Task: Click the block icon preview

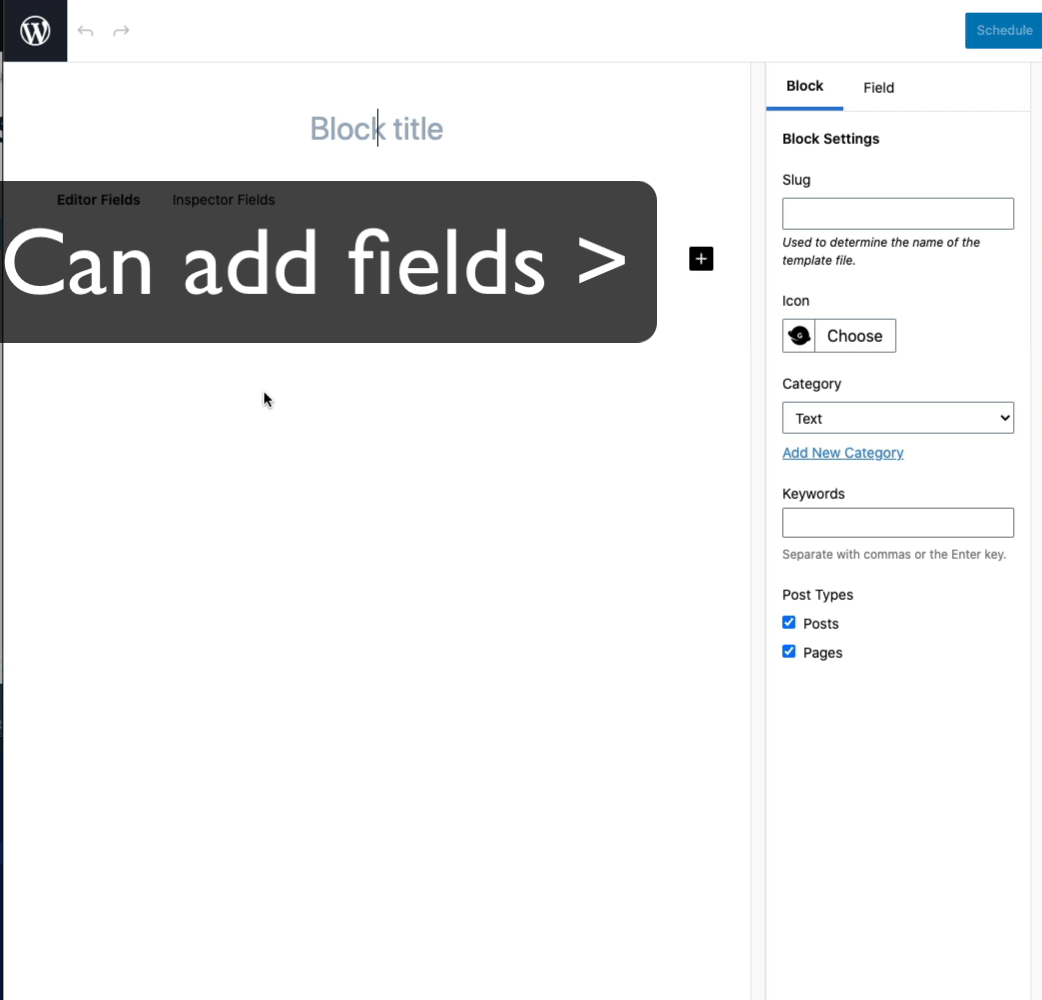Action: pyautogui.click(x=799, y=336)
